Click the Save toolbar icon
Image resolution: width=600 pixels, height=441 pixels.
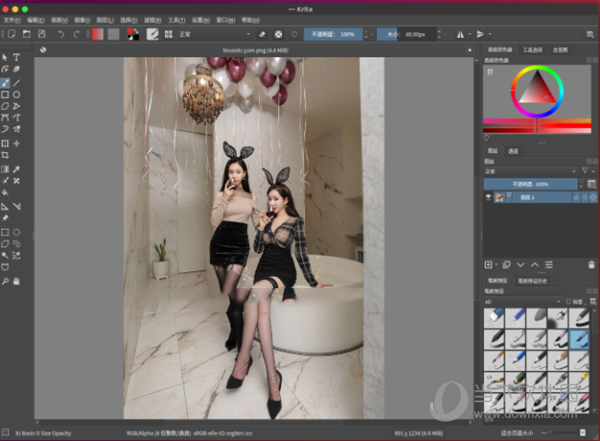click(x=41, y=34)
